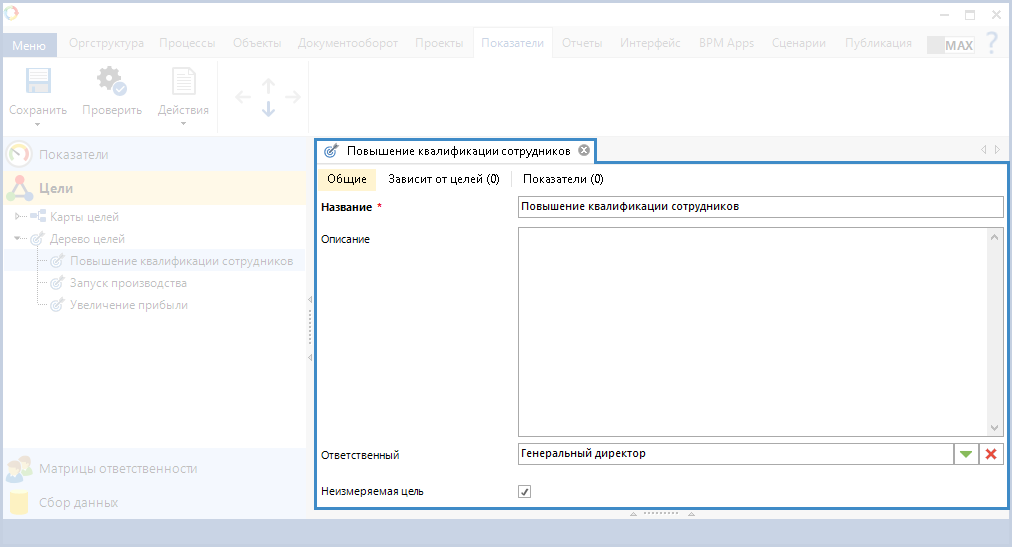This screenshot has width=1012, height=547.
Task: Click the help question mark icon
Action: click(991, 43)
